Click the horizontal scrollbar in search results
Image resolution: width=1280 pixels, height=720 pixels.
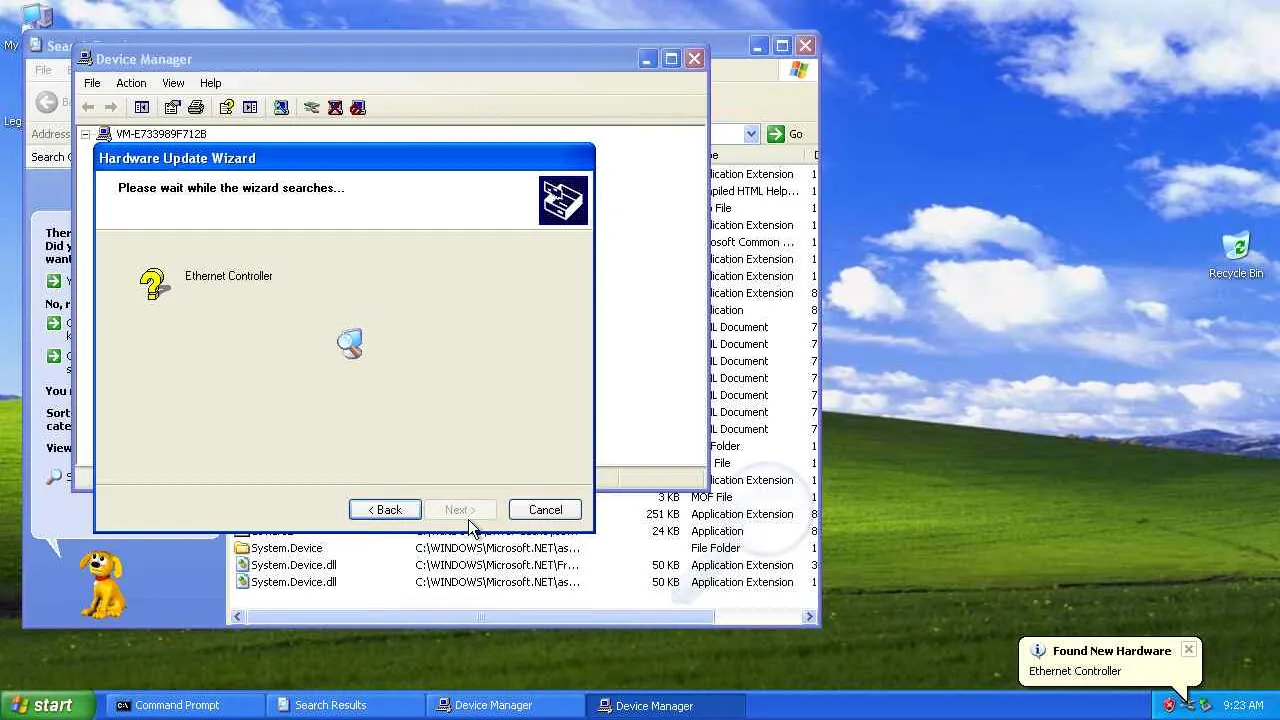pos(480,617)
